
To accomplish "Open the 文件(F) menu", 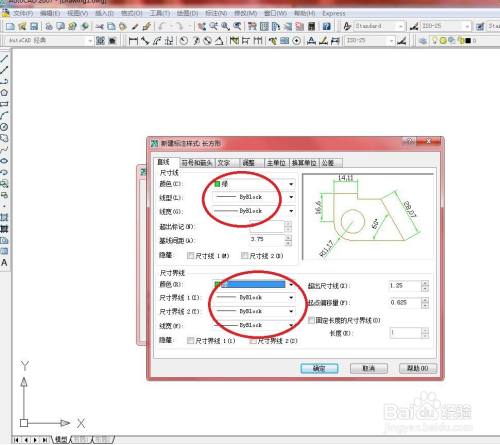I will 23,14.
